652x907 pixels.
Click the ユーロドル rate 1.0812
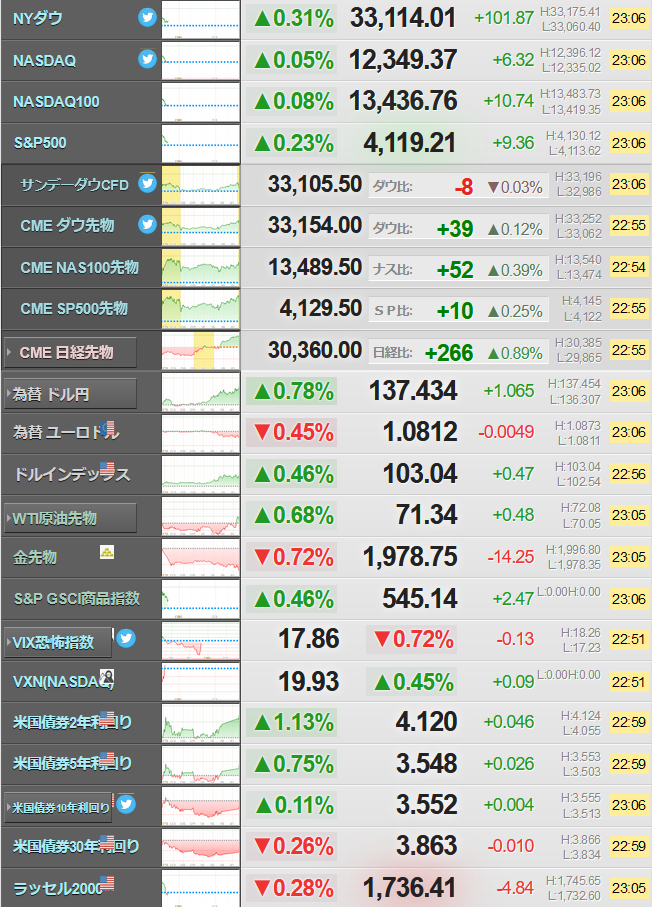420,432
